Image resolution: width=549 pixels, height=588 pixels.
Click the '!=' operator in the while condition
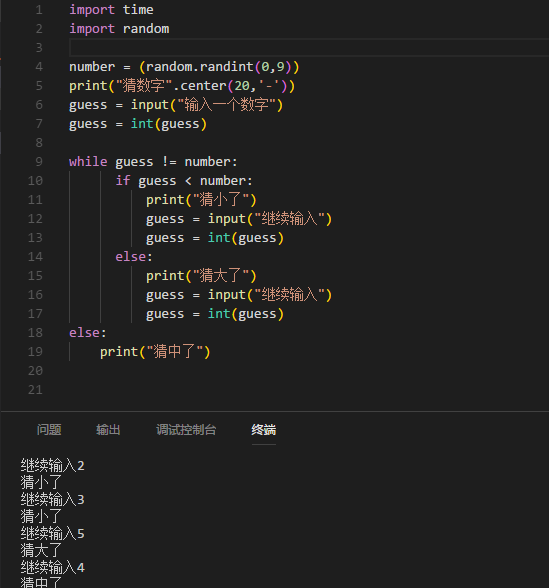tap(169, 162)
